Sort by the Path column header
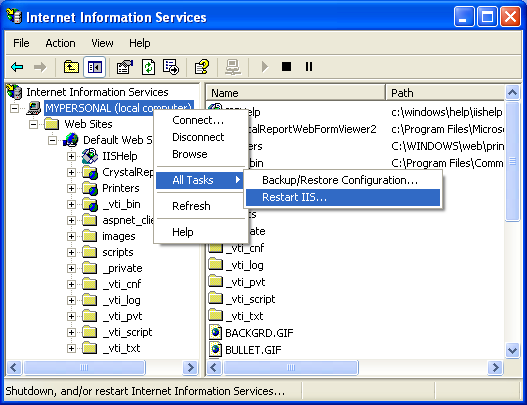The image size is (527, 405). [445, 93]
